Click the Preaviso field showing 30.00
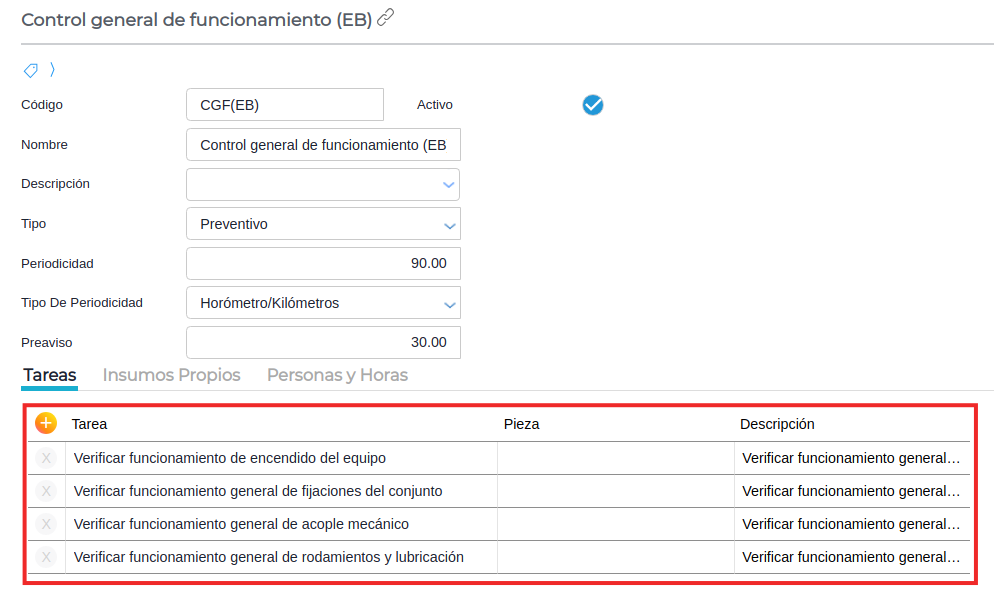The height and width of the screenshot is (594, 994). [323, 342]
